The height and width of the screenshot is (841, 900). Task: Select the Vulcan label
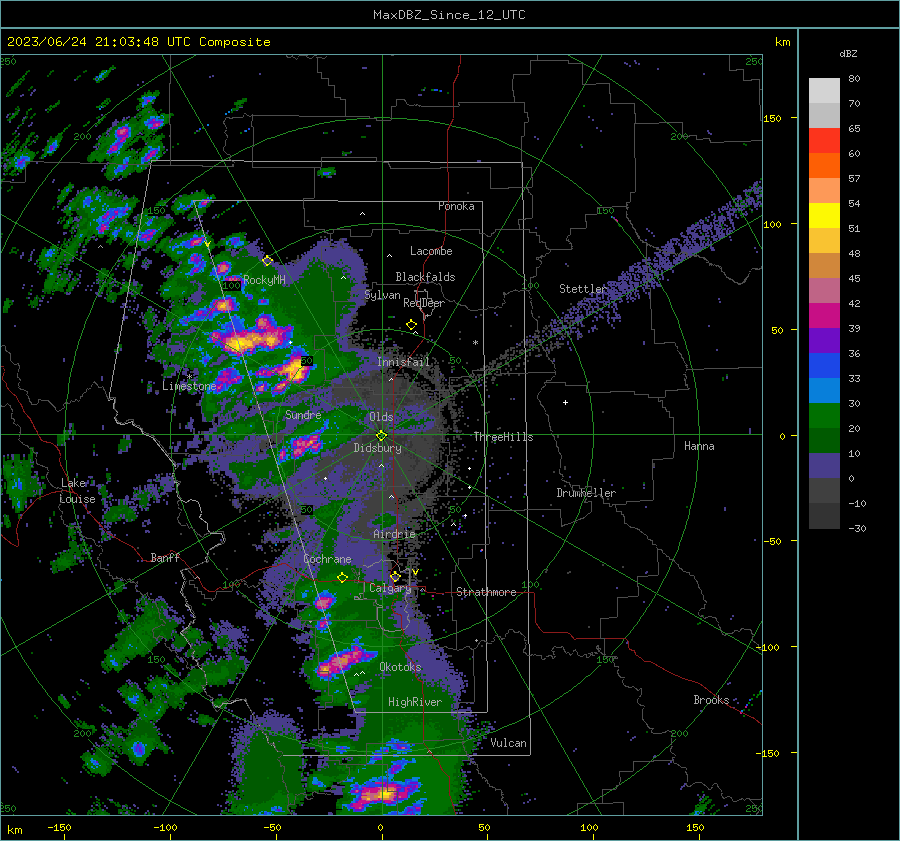click(x=509, y=743)
